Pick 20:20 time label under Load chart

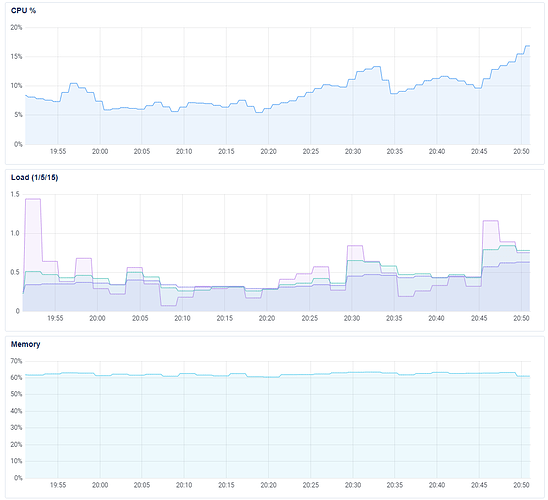click(267, 318)
